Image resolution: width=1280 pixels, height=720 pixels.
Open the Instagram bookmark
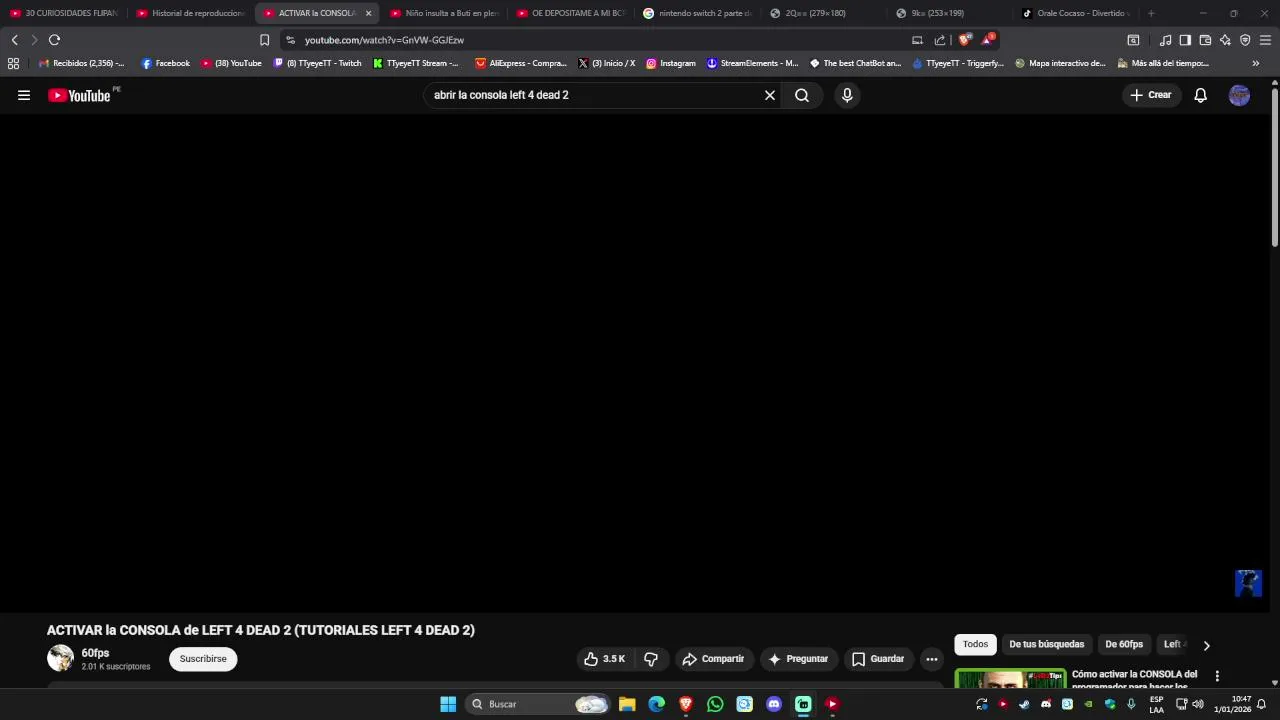tap(671, 63)
